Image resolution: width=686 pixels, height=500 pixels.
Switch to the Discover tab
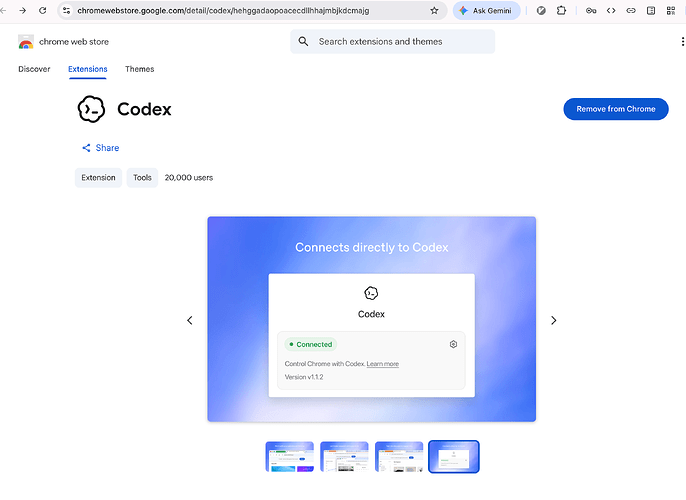(34, 69)
